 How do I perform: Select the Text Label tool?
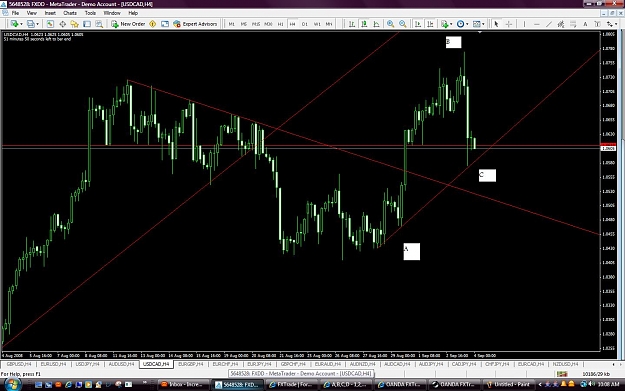point(597,24)
